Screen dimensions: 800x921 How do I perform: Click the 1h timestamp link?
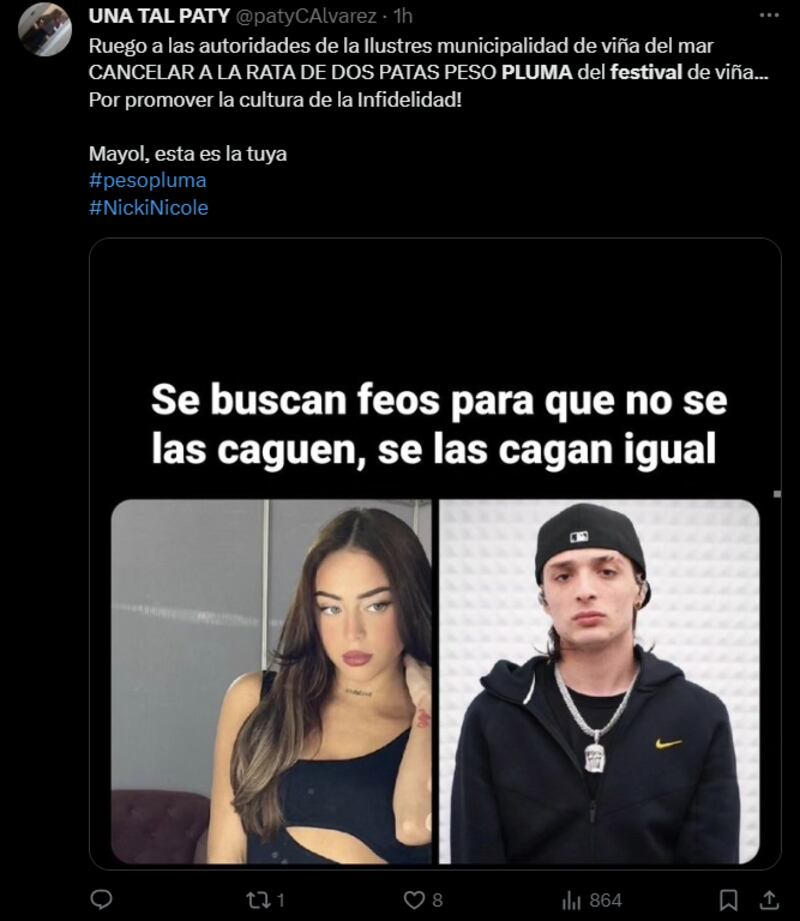click(403, 16)
